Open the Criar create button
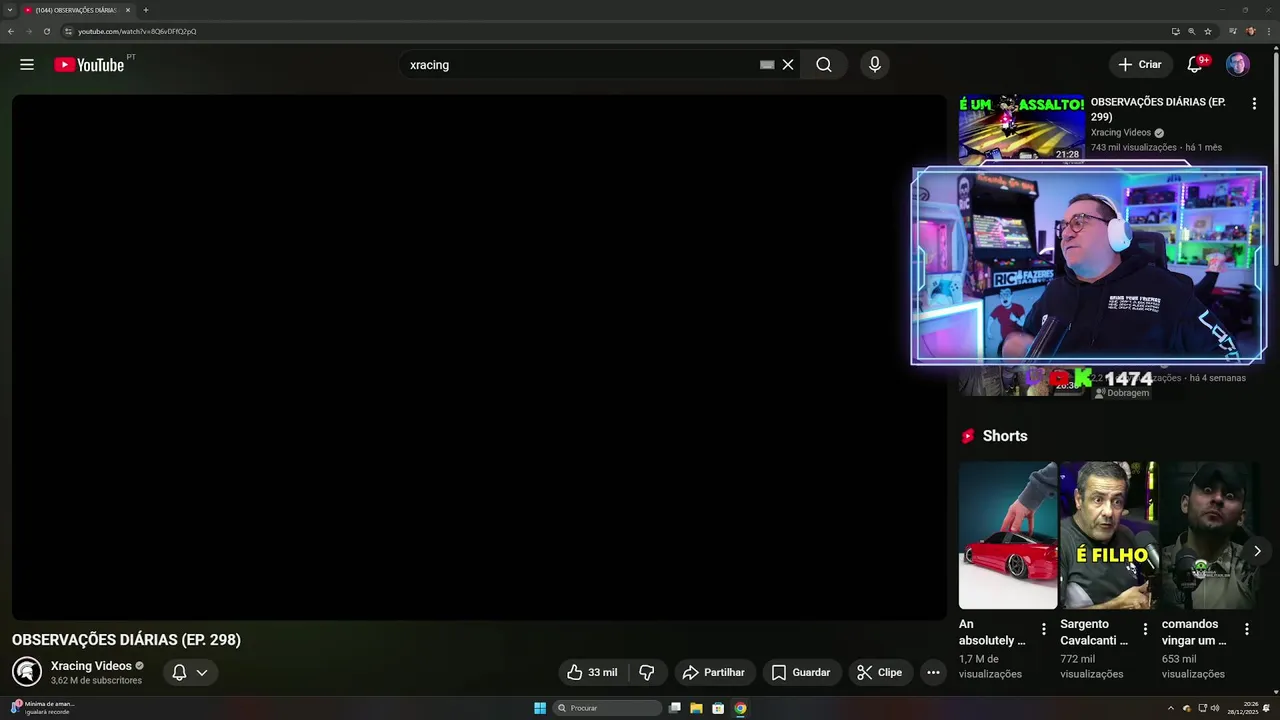Viewport: 1280px width, 720px height. 1141,65
